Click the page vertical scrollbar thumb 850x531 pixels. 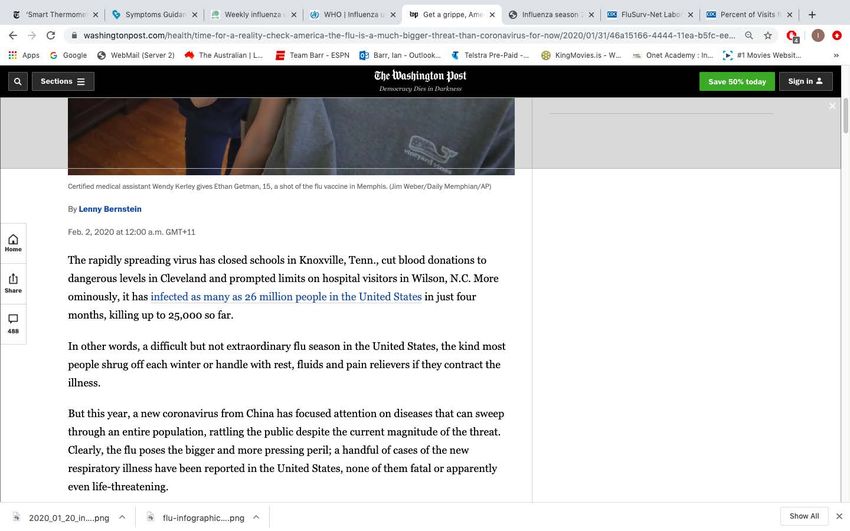click(845, 115)
